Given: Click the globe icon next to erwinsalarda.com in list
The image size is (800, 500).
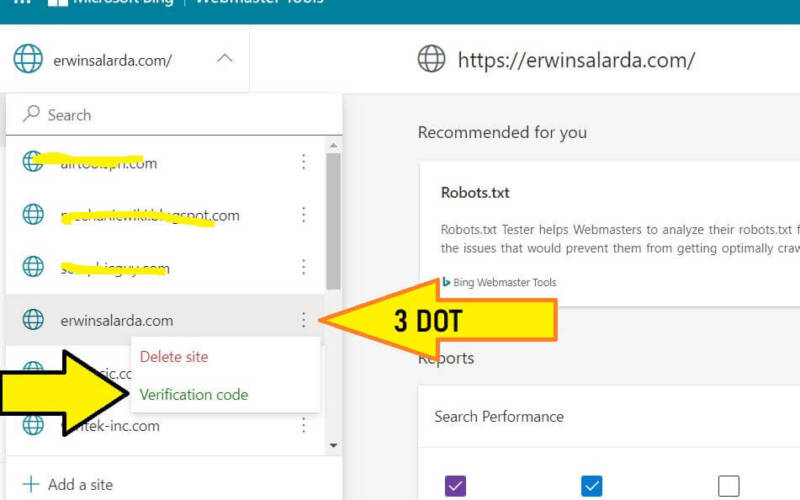Looking at the screenshot, I should click(x=34, y=320).
